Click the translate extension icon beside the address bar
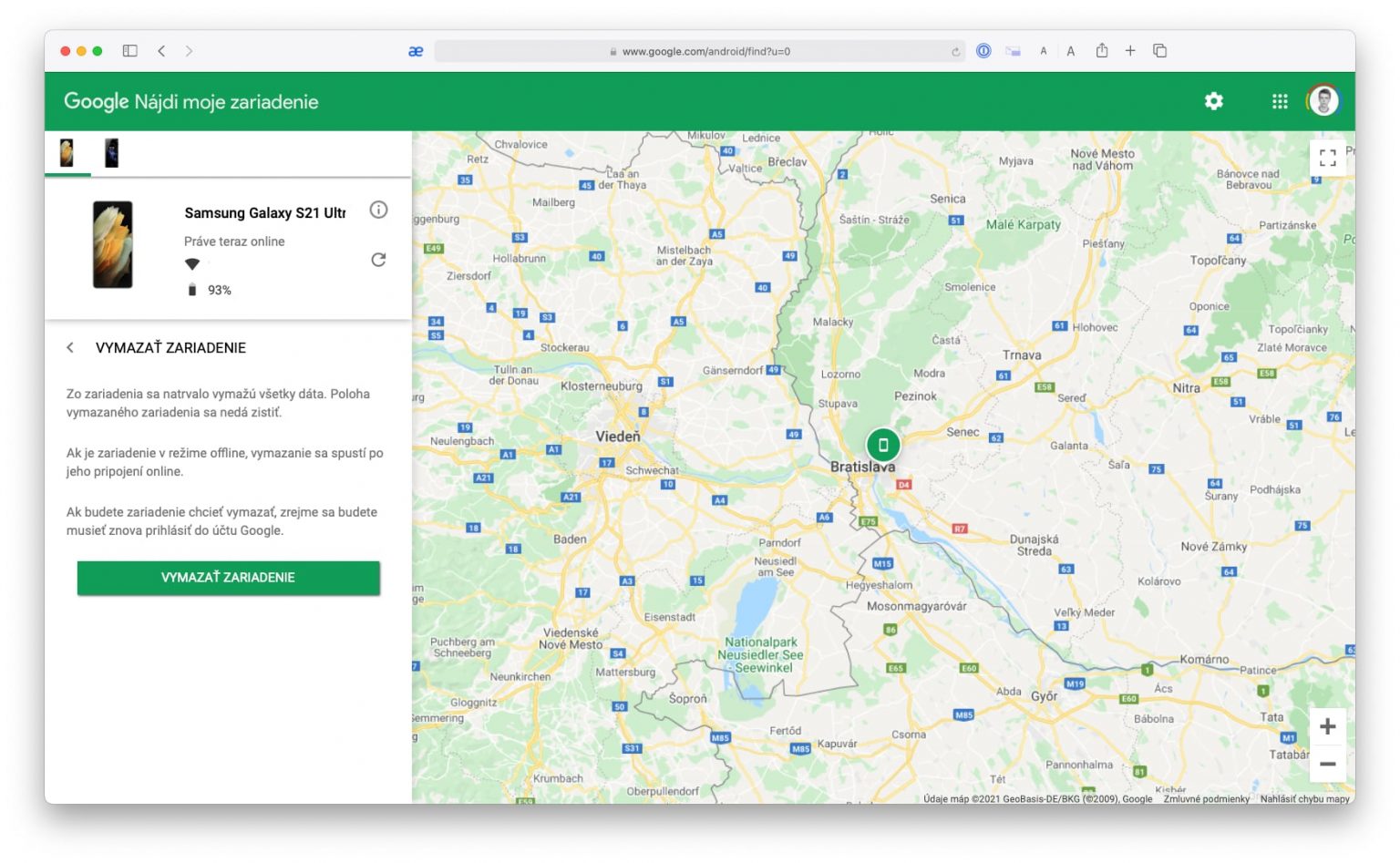Image resolution: width=1400 pixels, height=863 pixels. [416, 52]
